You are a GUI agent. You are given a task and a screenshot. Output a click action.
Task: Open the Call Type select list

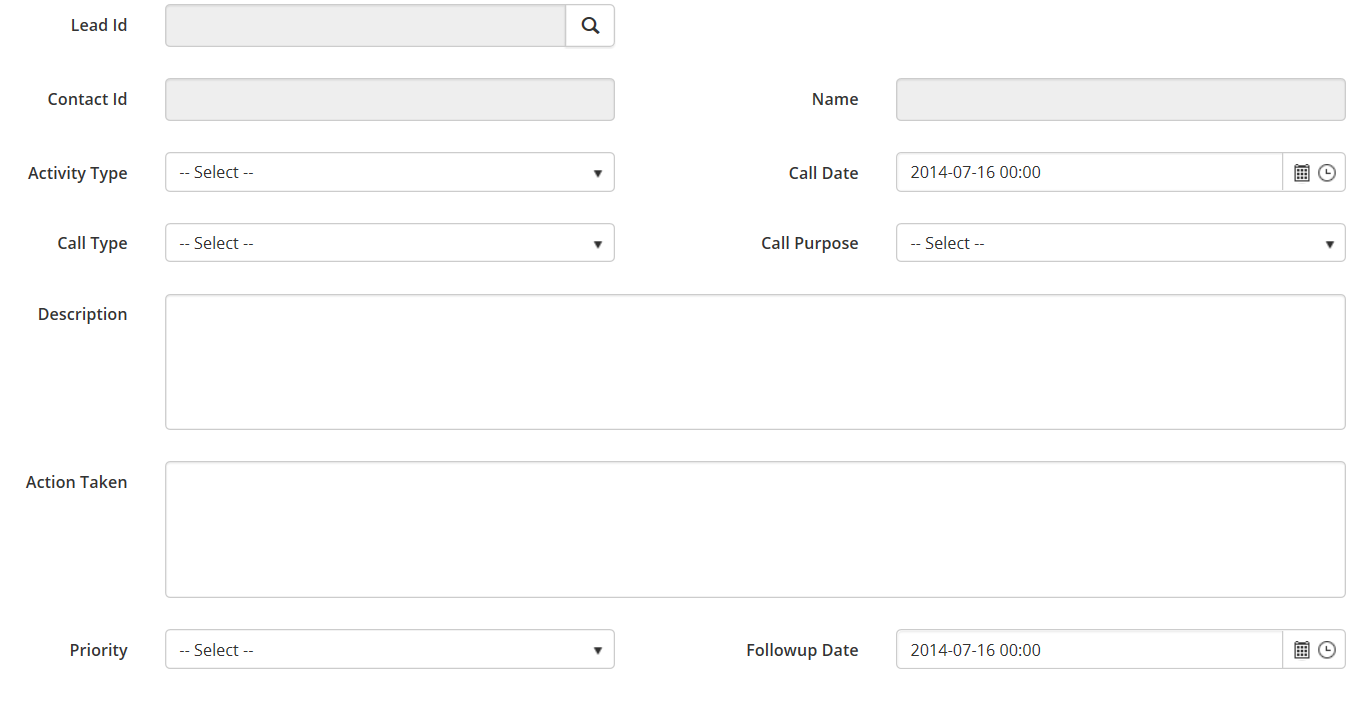(x=389, y=243)
